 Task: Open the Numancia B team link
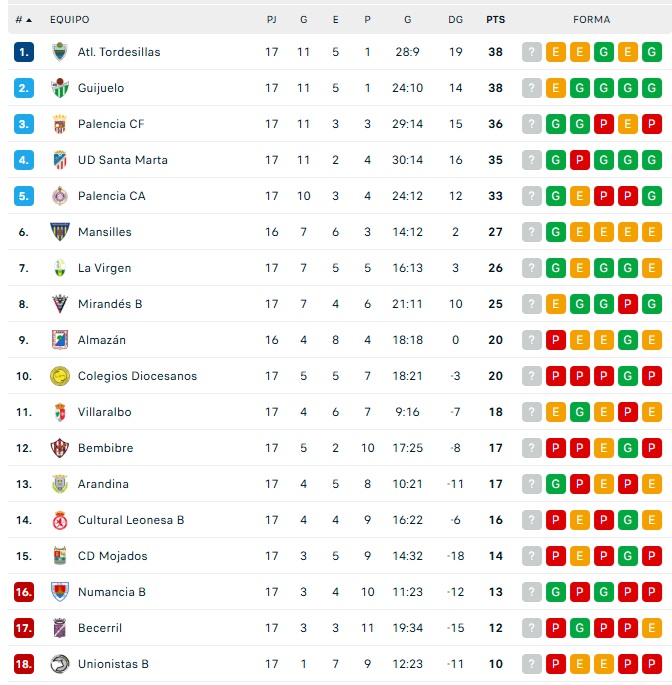[111, 592]
